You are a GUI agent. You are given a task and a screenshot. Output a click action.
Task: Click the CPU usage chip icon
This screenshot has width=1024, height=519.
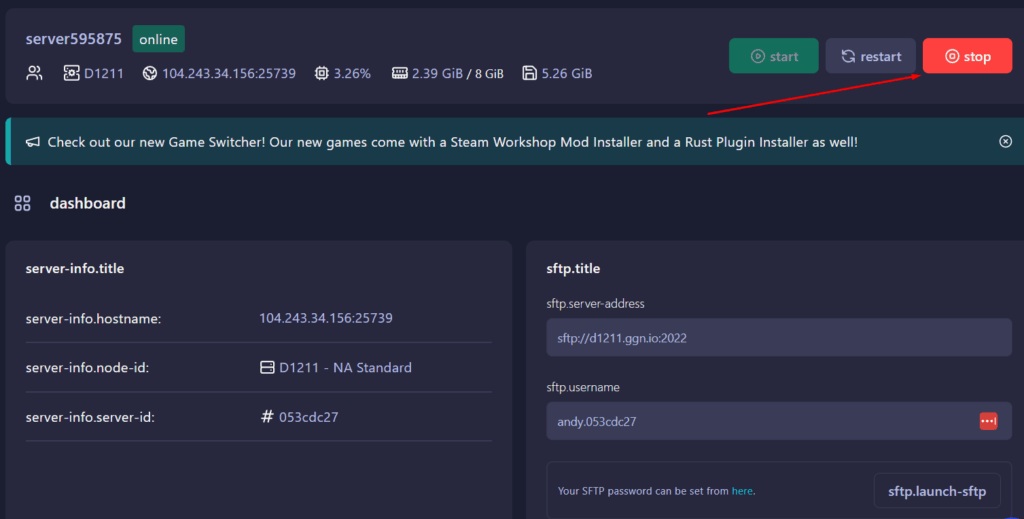coord(322,73)
